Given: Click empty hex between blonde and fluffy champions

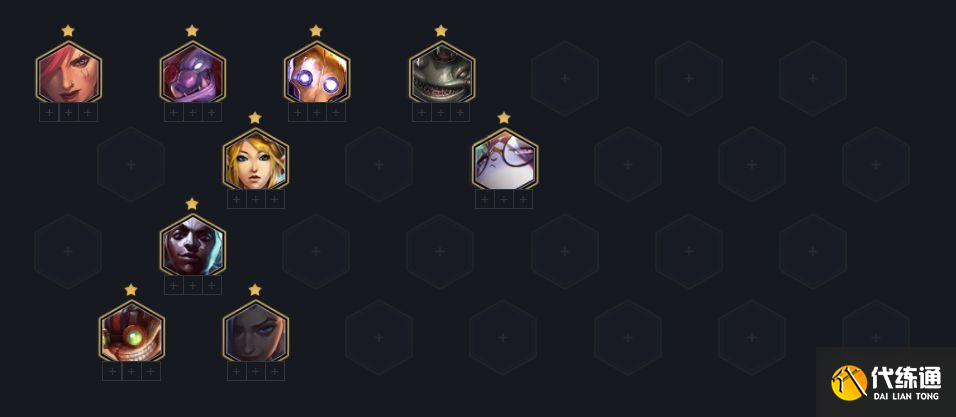Looking at the screenshot, I should (379, 165).
